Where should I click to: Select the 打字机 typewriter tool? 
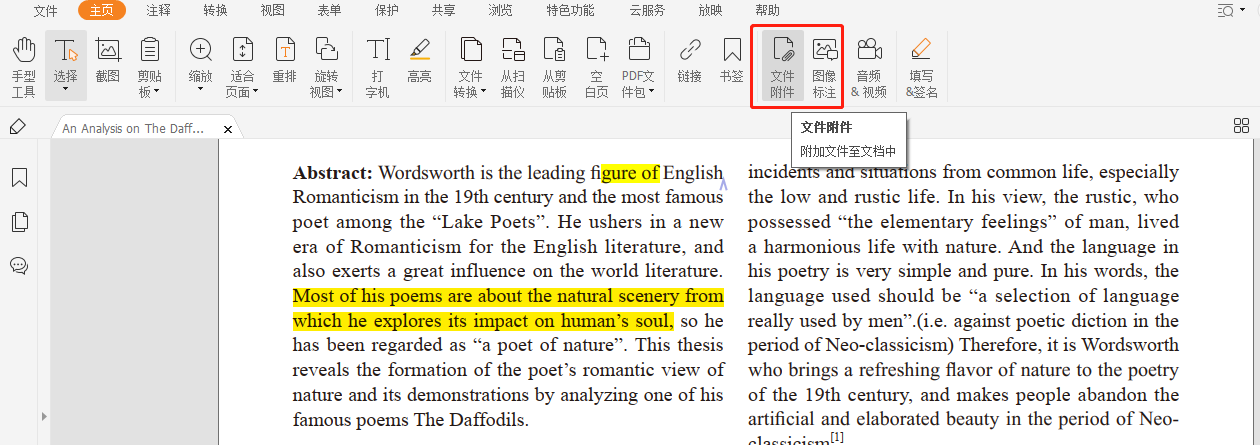[x=377, y=66]
